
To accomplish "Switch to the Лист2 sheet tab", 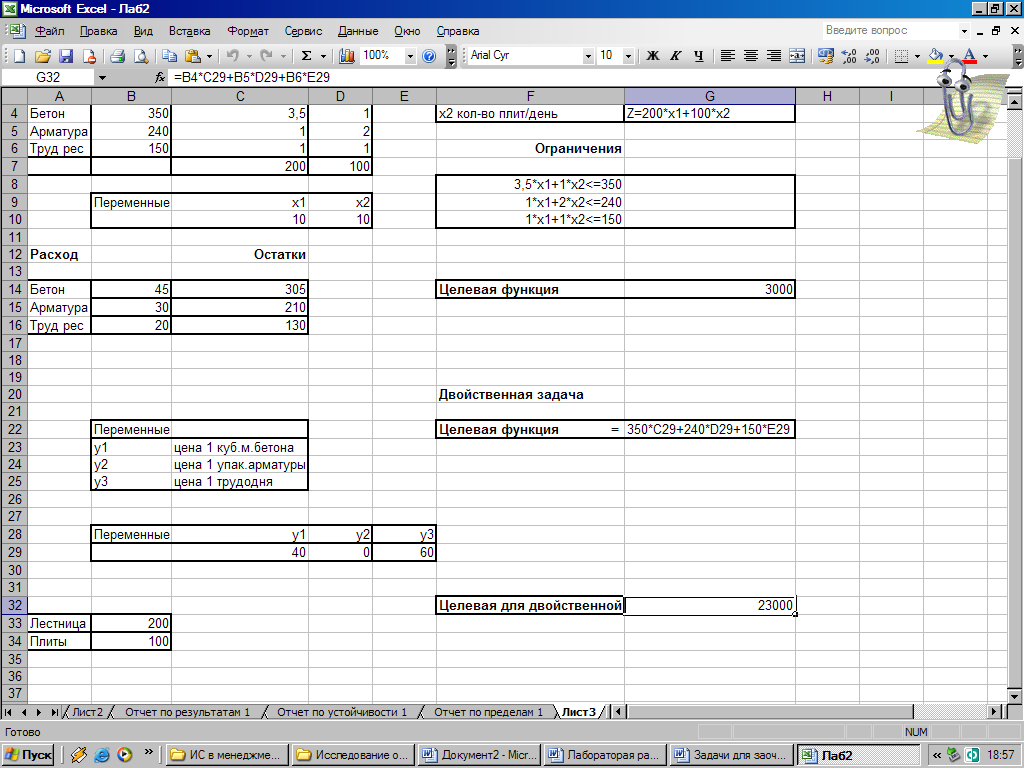I will click(x=87, y=712).
